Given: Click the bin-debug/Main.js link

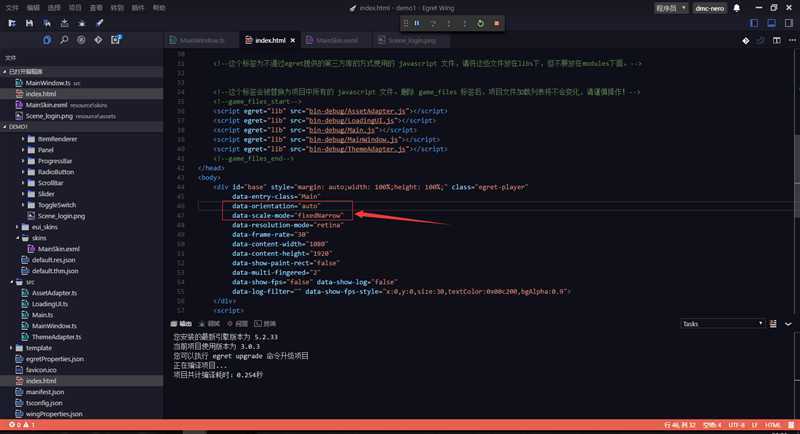Looking at the screenshot, I should point(342,130).
